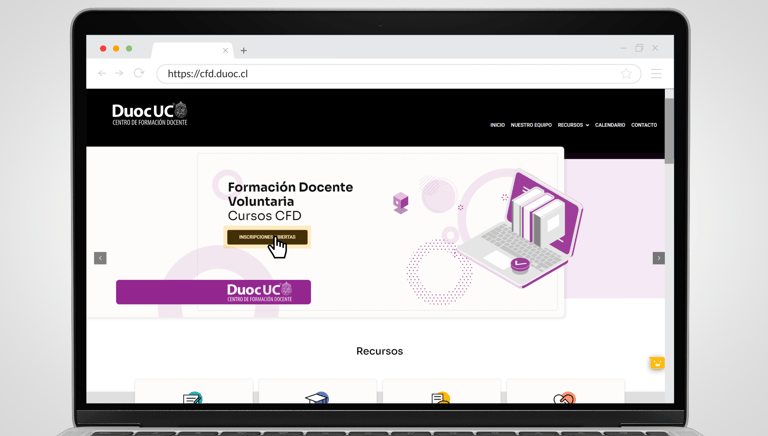Open the NUESTRO EQUIPO menu item
This screenshot has height=436, width=768.
(531, 125)
